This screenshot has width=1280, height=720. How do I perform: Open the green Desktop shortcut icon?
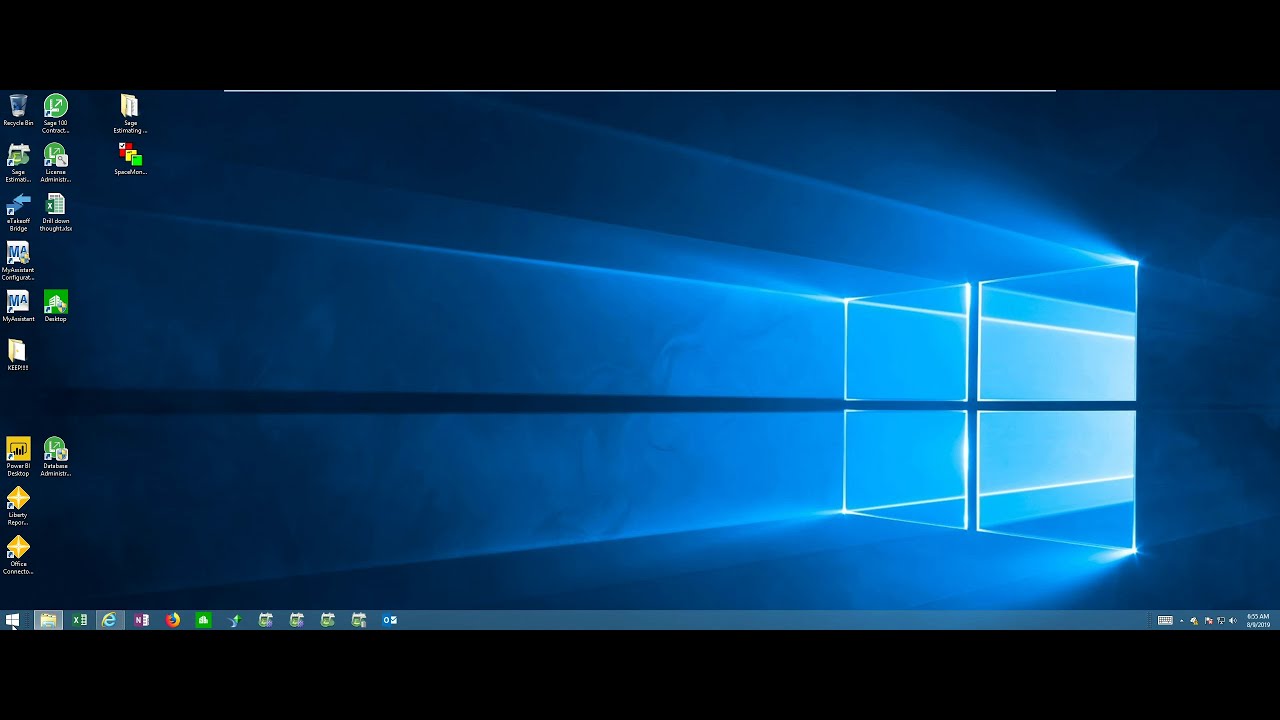(56, 305)
